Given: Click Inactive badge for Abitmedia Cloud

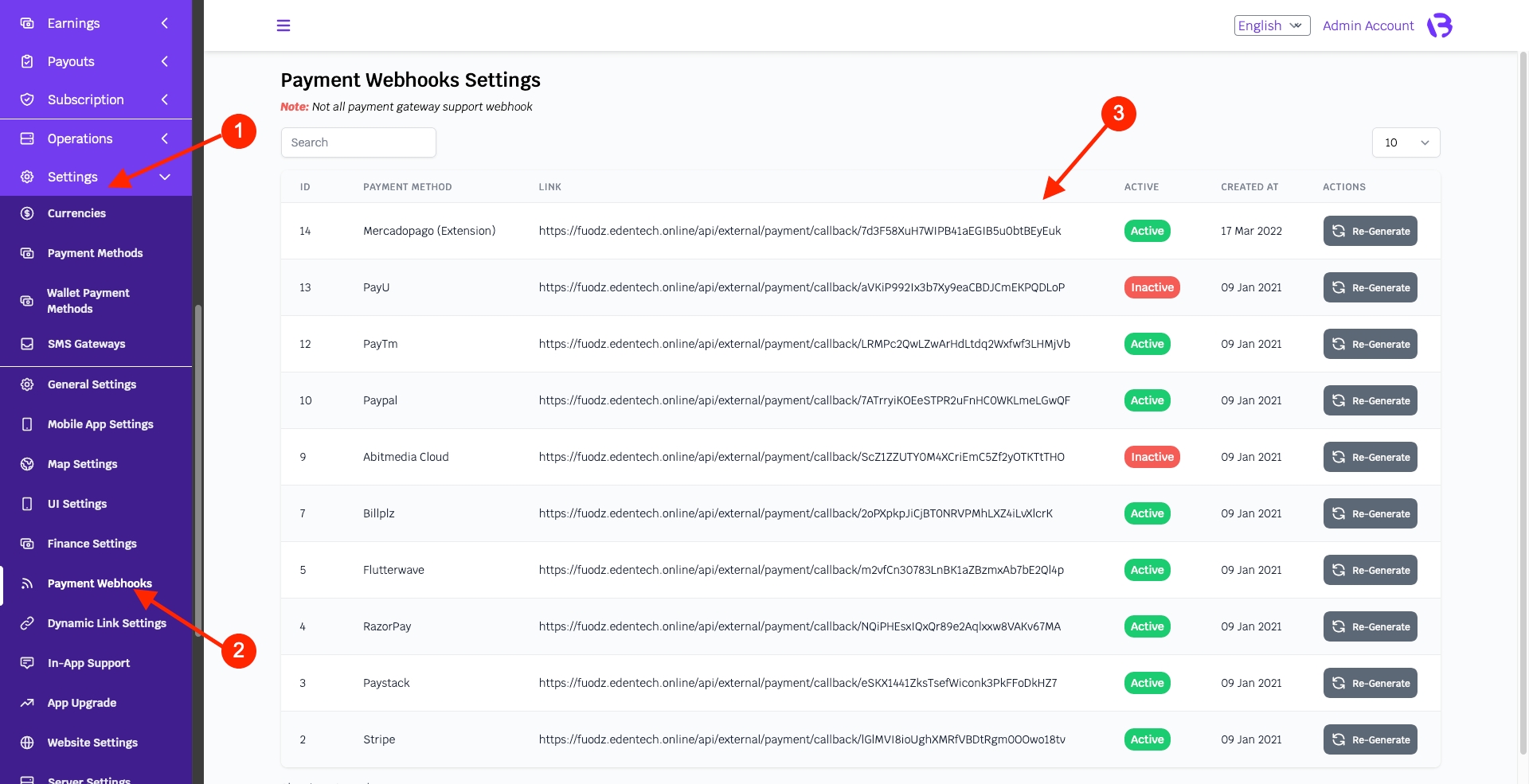Looking at the screenshot, I should pyautogui.click(x=1152, y=457).
